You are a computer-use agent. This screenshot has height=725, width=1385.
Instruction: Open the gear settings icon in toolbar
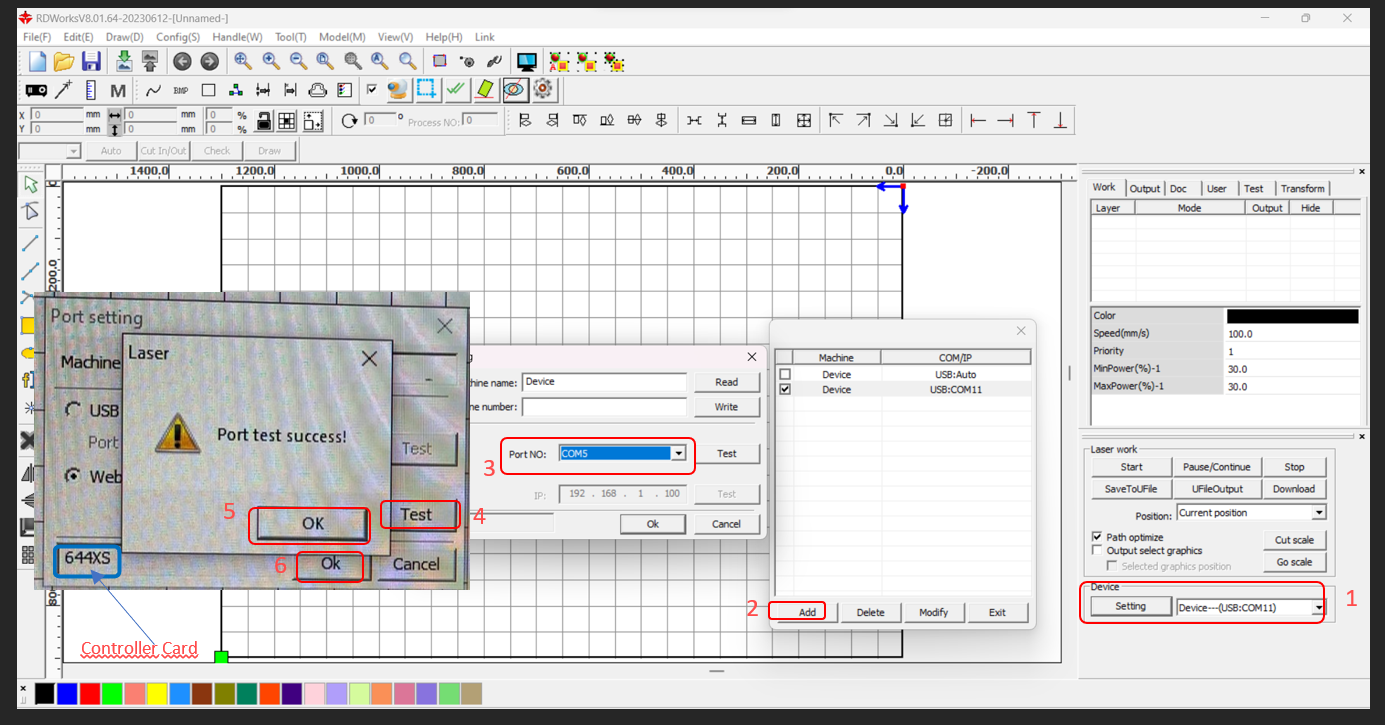click(x=543, y=90)
